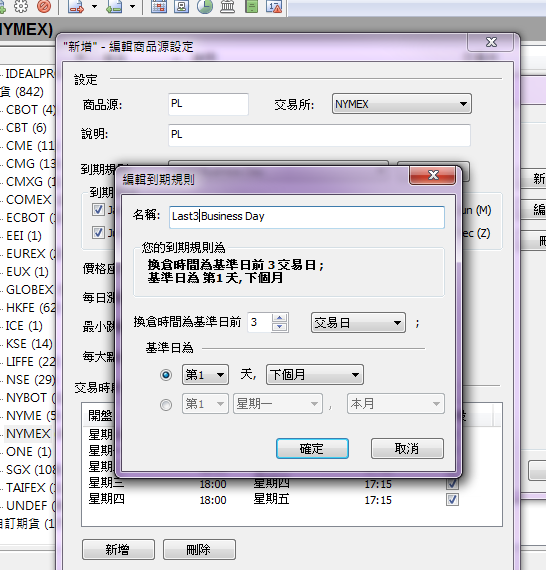
Task: Select LIFFE in exchange tree
Action: [31, 362]
